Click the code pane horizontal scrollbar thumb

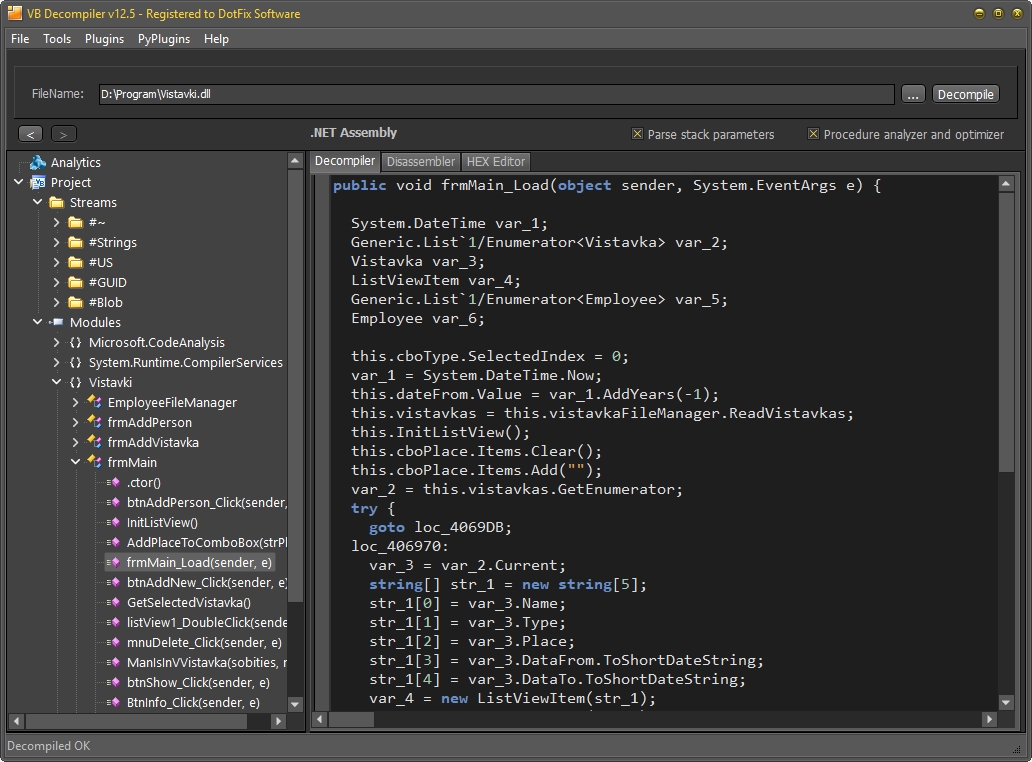click(351, 719)
